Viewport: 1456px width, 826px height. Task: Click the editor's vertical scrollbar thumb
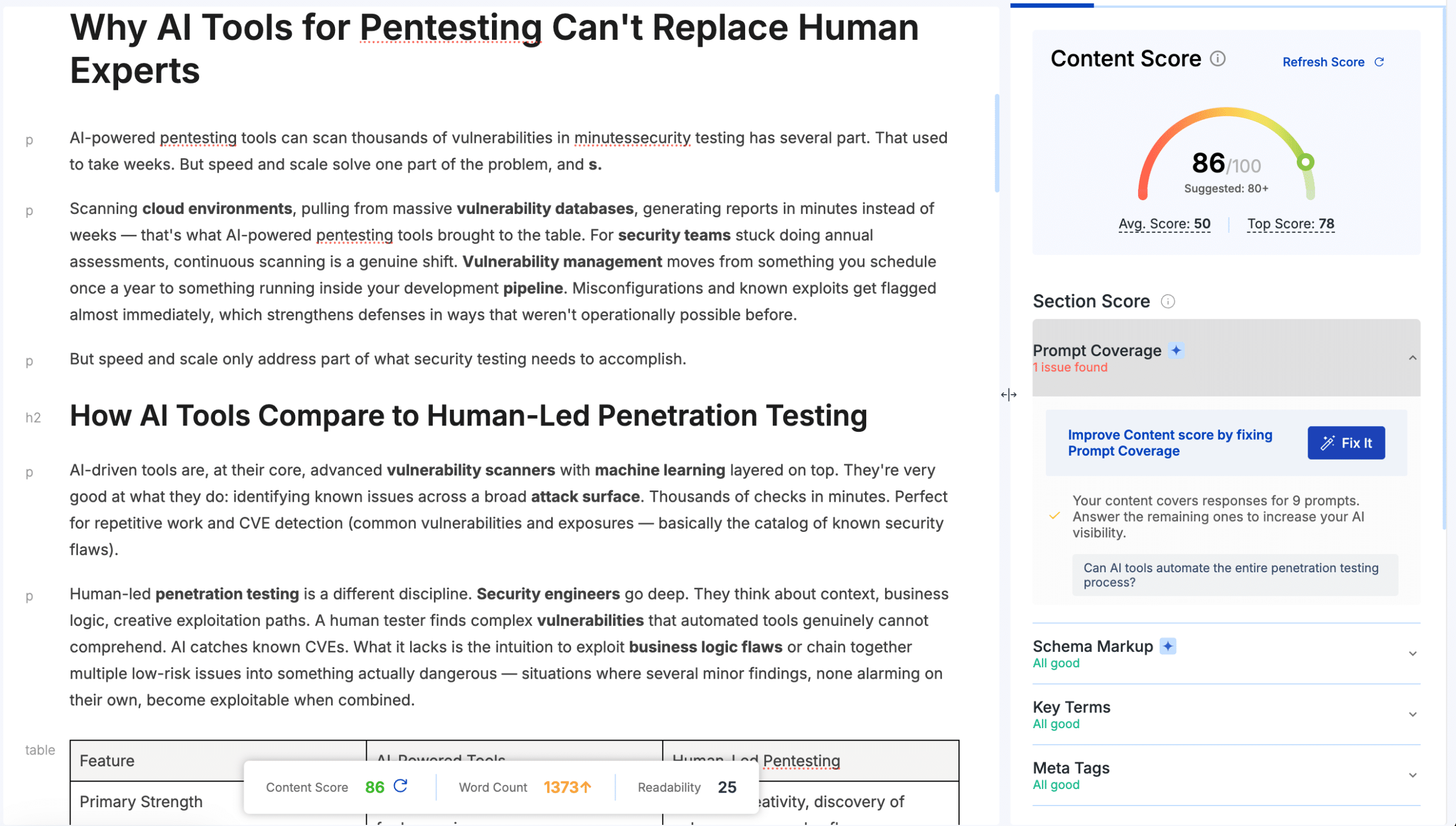coord(996,142)
